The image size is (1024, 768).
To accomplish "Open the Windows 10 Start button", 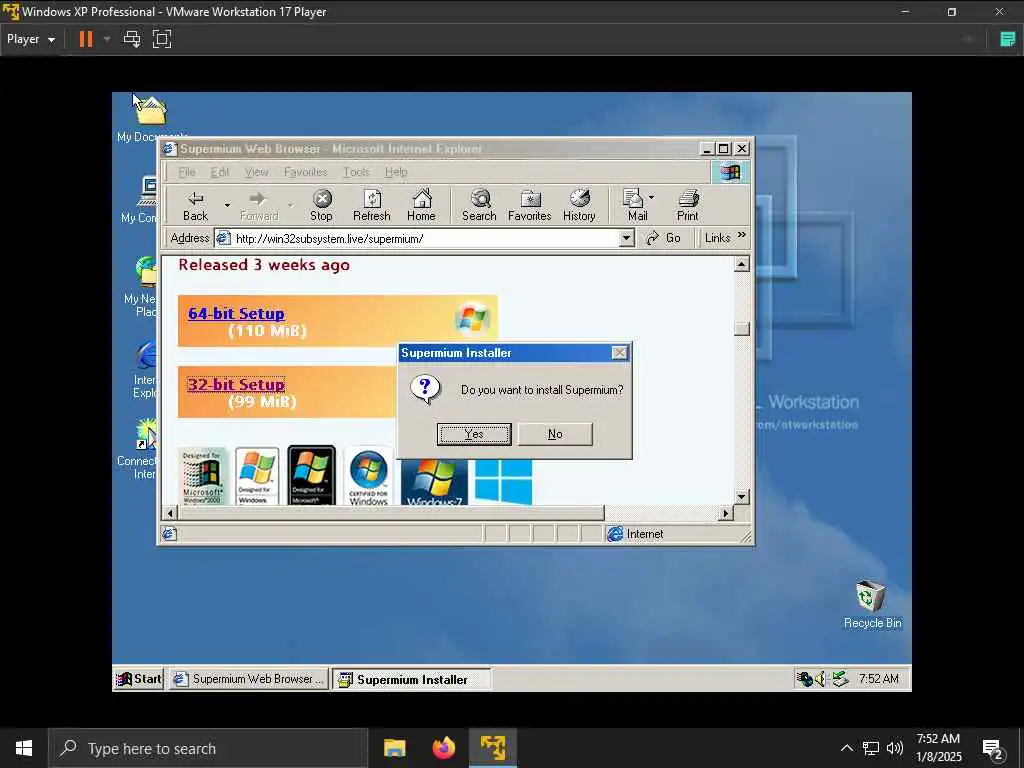I will coord(24,748).
